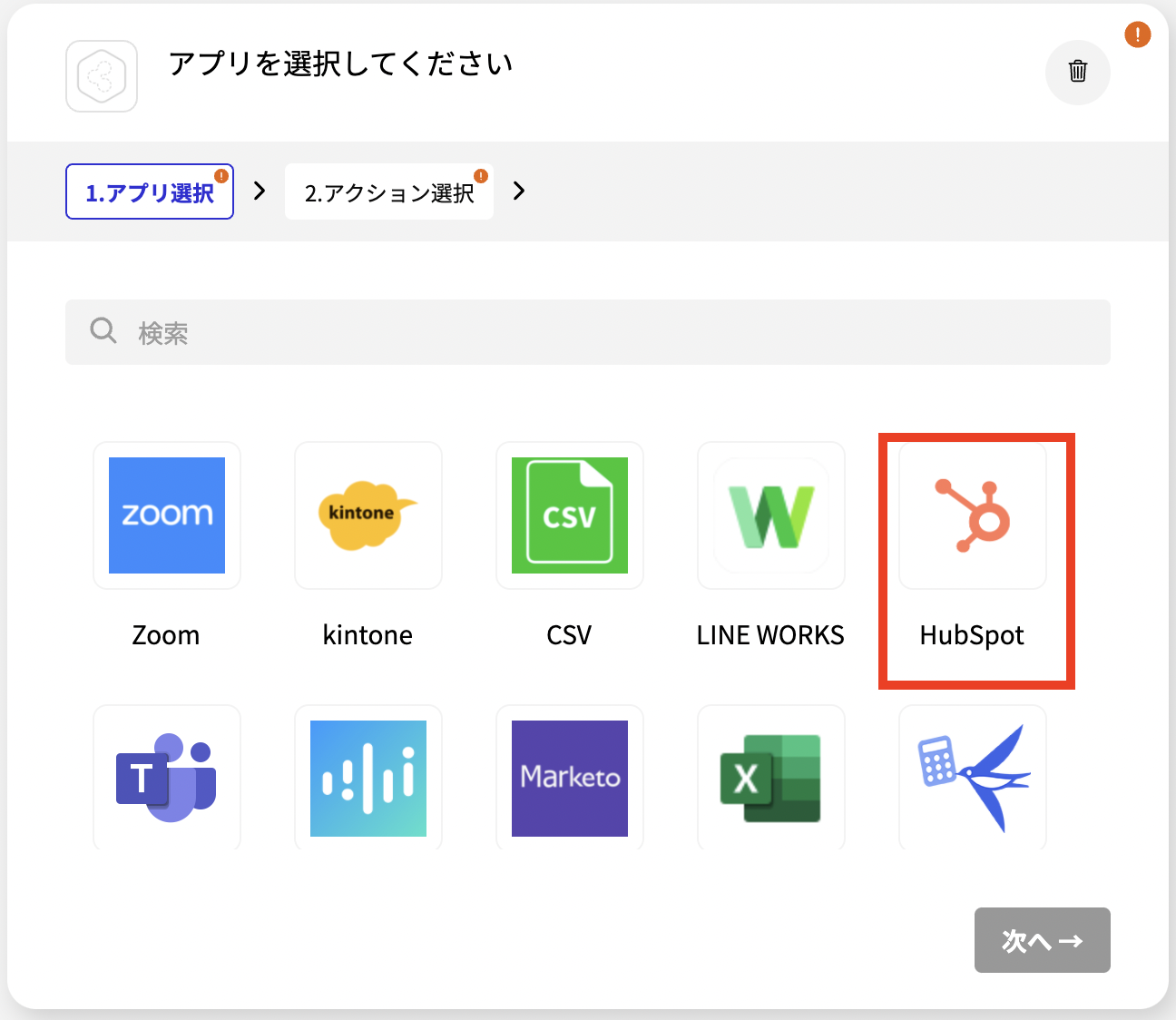Choose the kintone app icon
The width and height of the screenshot is (1176, 1020).
(x=368, y=515)
